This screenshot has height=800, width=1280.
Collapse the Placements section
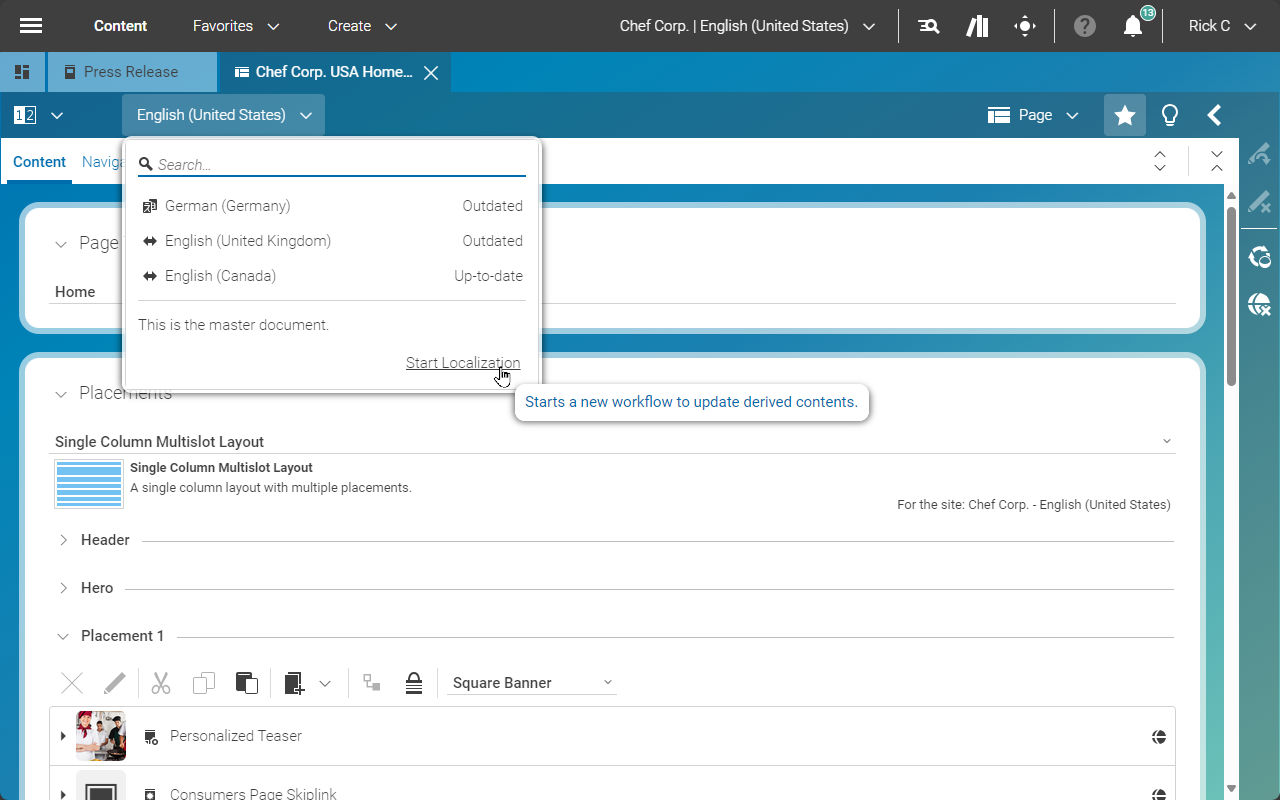[60, 393]
